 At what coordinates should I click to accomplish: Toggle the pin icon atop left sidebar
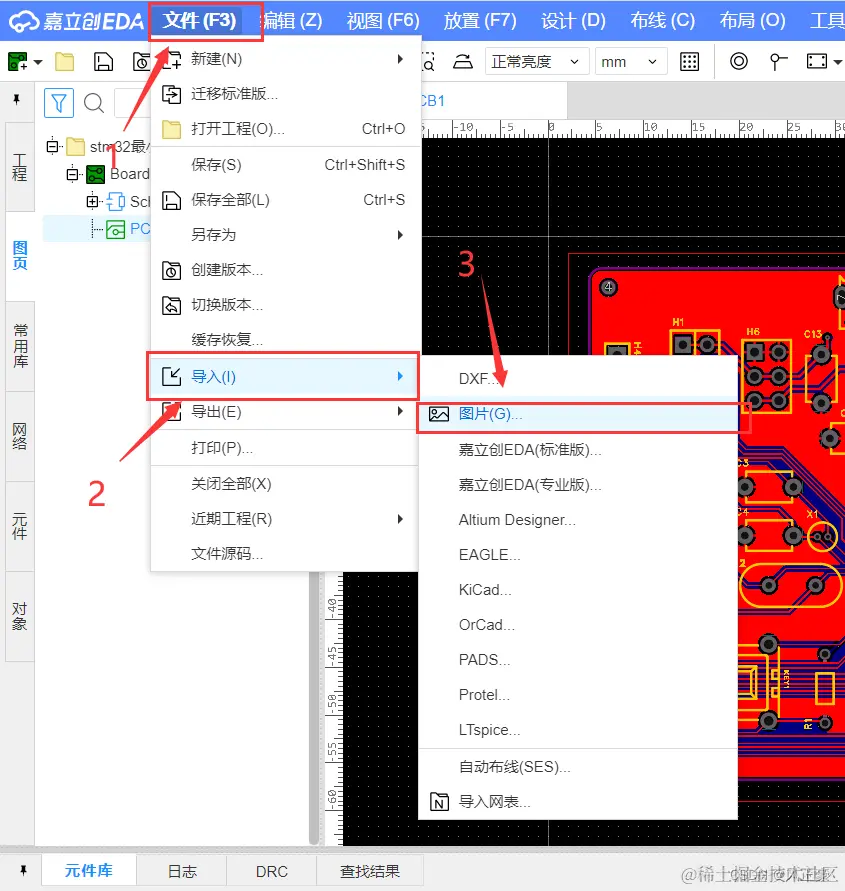[16, 100]
